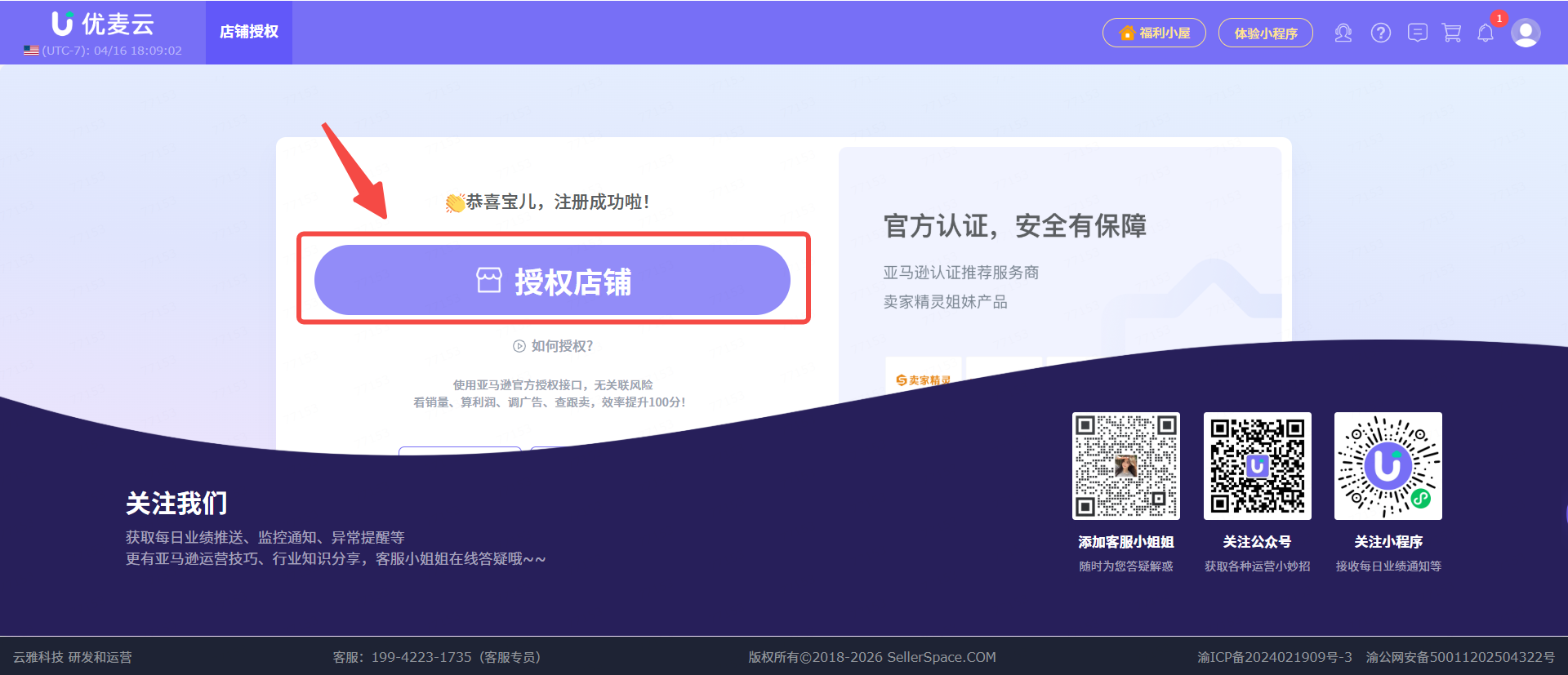Image resolution: width=1568 pixels, height=675 pixels.
Task: Click the 添加客服小姐姐 label
Action: tap(1126, 542)
